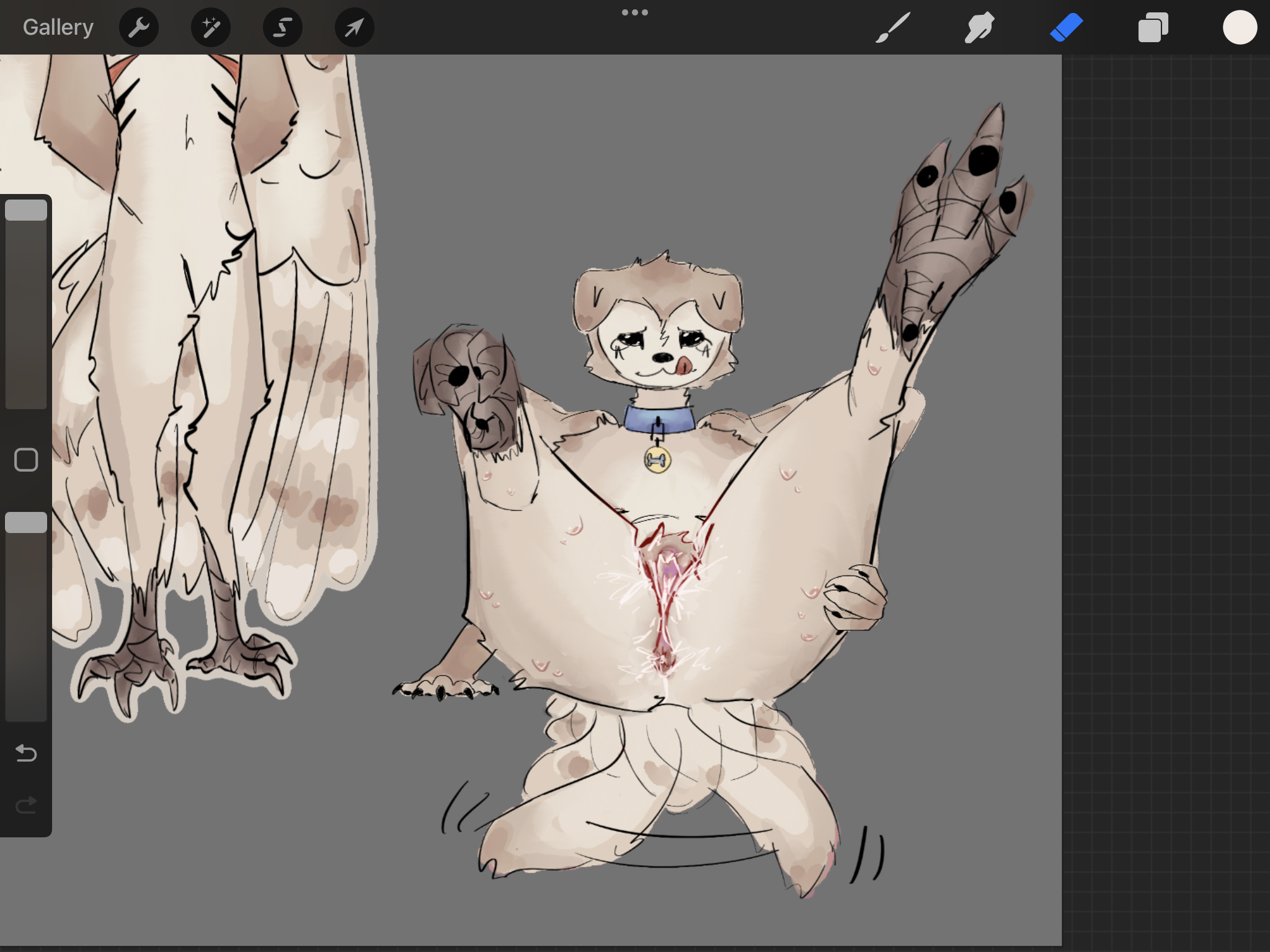Screen dimensions: 1270x952
Task: Select the Brush tool
Action: point(893,28)
